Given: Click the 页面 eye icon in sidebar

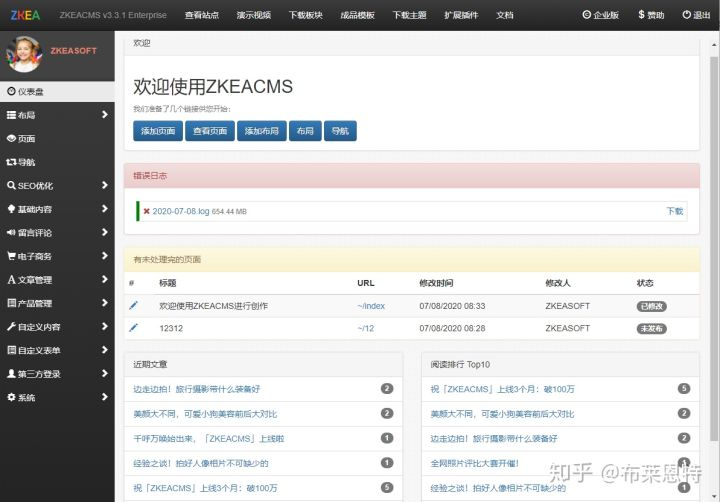Looking at the screenshot, I should pos(11,138).
